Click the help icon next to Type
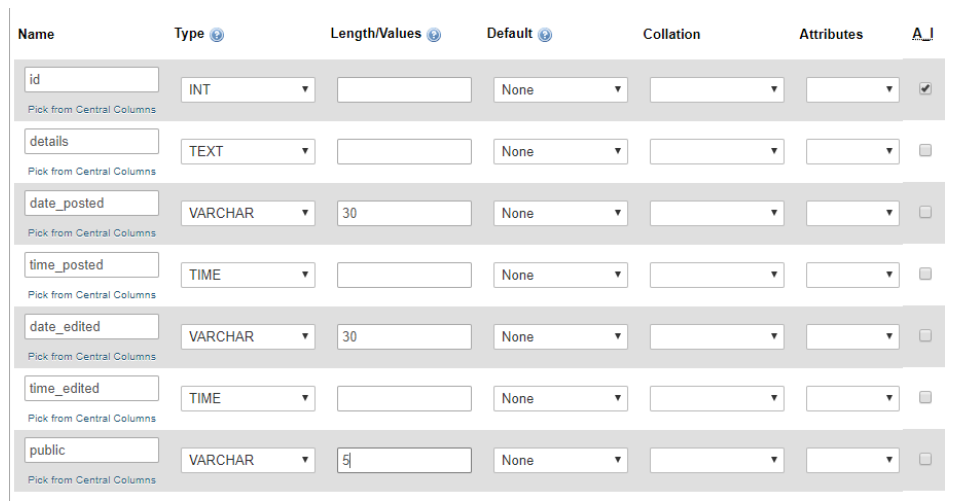The image size is (955, 503). pos(217,35)
